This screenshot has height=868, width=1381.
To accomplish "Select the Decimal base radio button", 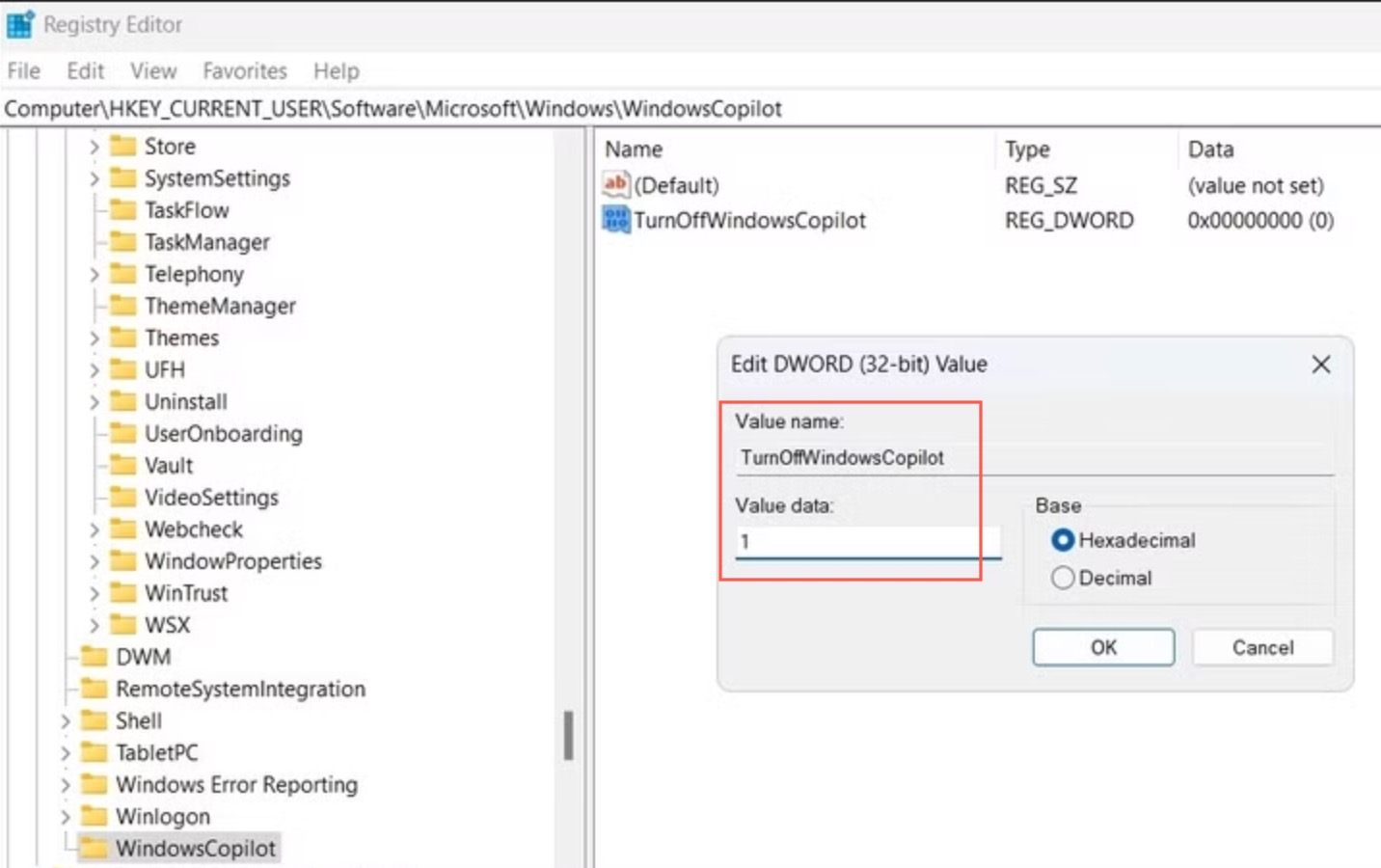I will [x=1063, y=578].
